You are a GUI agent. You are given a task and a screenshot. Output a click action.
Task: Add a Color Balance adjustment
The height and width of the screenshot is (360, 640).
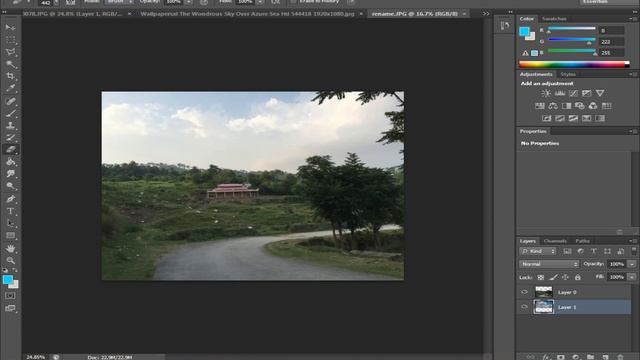553,106
